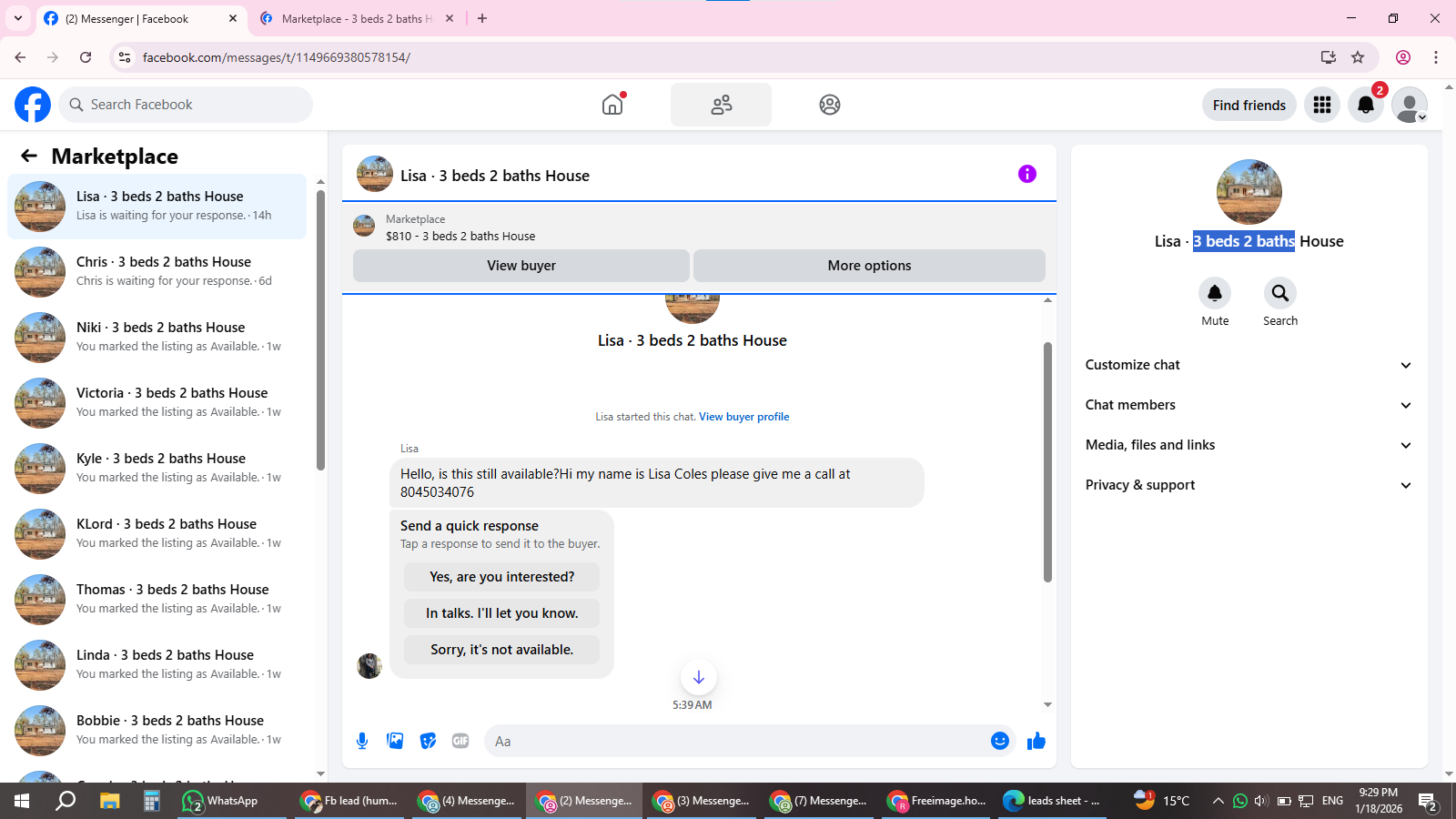The image size is (1456, 819).
Task: Open Linda 3 beds 2 baths conversation
Action: pyautogui.click(x=157, y=665)
